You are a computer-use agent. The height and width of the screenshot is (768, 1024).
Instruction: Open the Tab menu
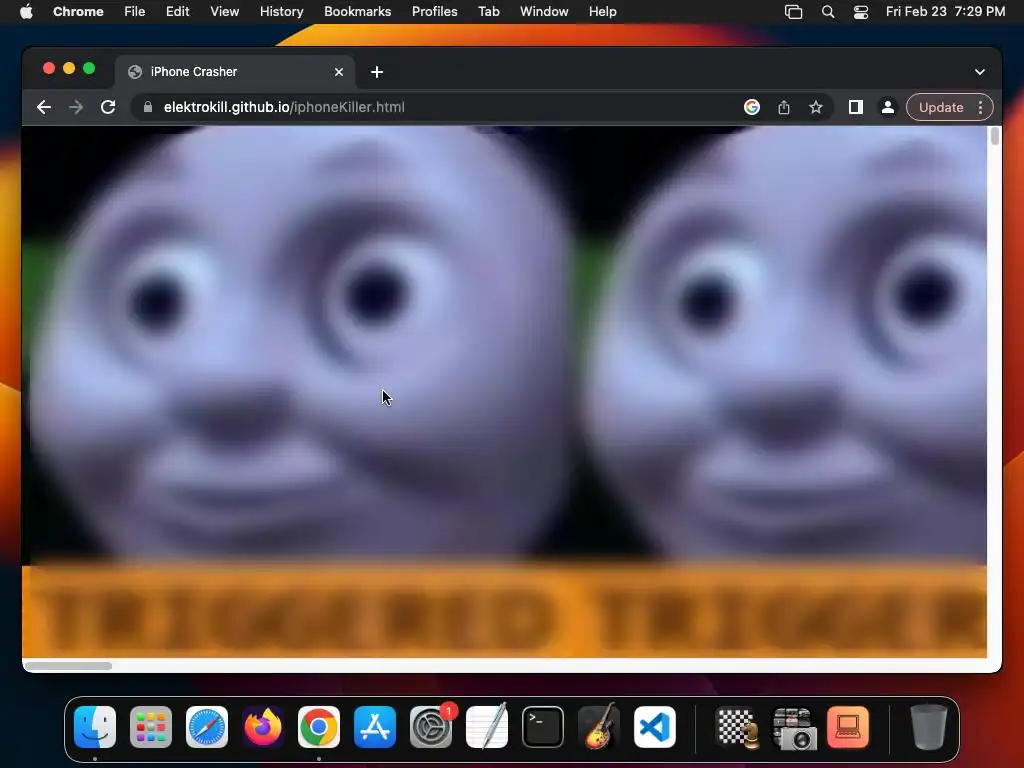pyautogui.click(x=488, y=12)
